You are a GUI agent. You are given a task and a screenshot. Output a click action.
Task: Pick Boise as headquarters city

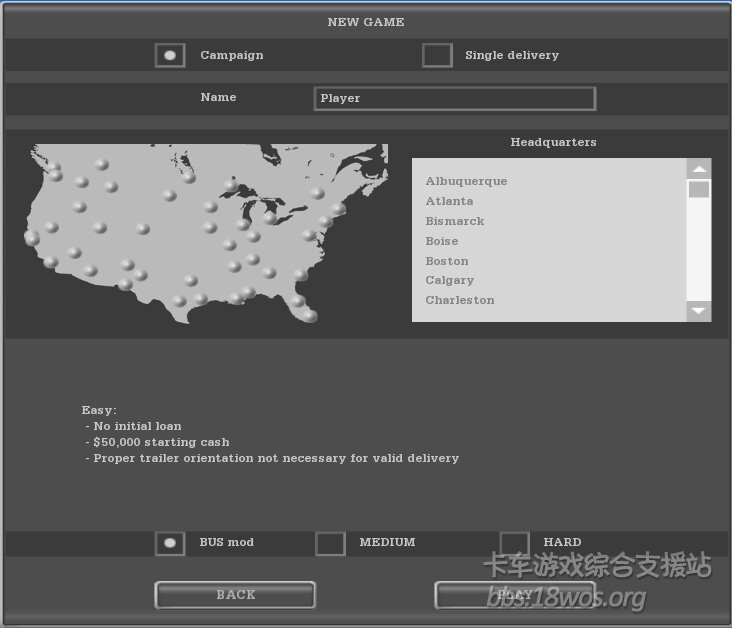pyautogui.click(x=442, y=241)
